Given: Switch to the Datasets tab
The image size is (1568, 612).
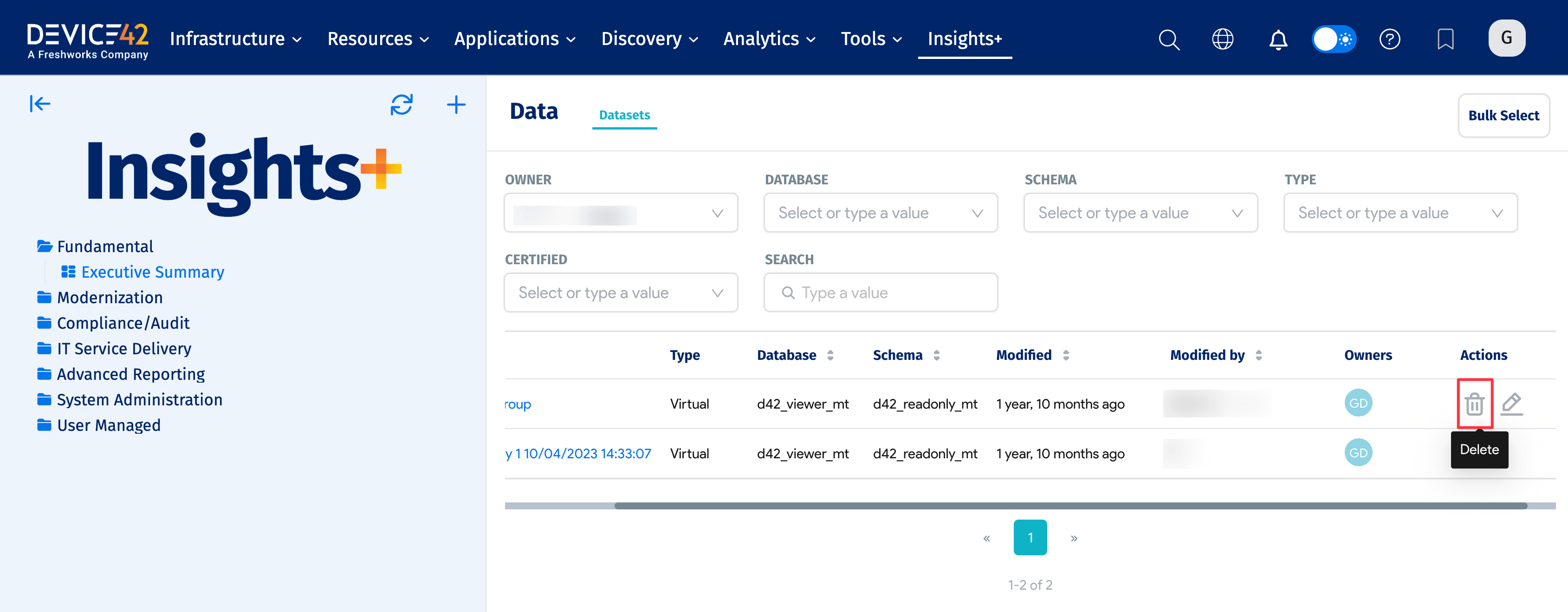Looking at the screenshot, I should pos(624,115).
